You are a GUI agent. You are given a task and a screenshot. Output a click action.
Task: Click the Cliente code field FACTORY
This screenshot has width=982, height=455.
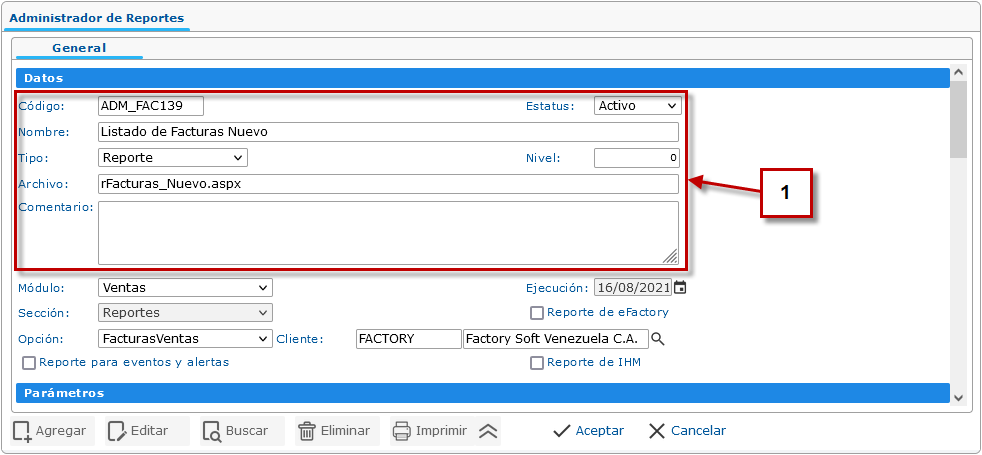point(408,339)
